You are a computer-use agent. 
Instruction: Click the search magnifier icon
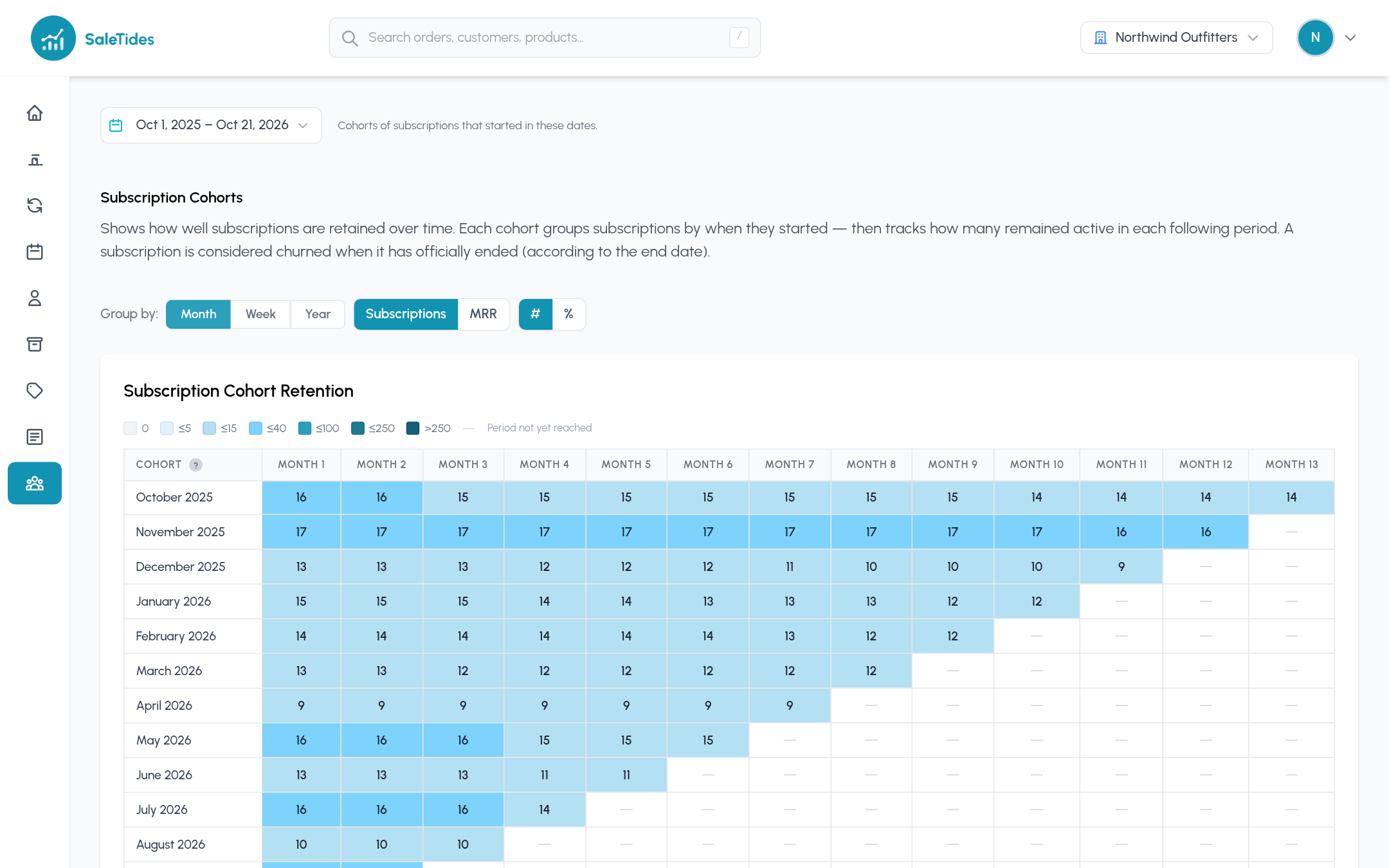click(350, 38)
